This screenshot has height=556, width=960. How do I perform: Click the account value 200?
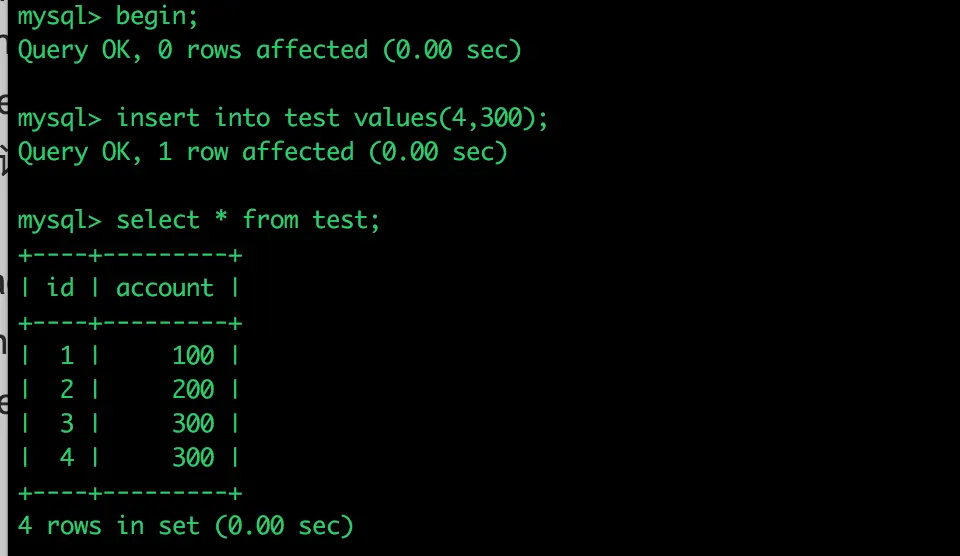click(193, 389)
